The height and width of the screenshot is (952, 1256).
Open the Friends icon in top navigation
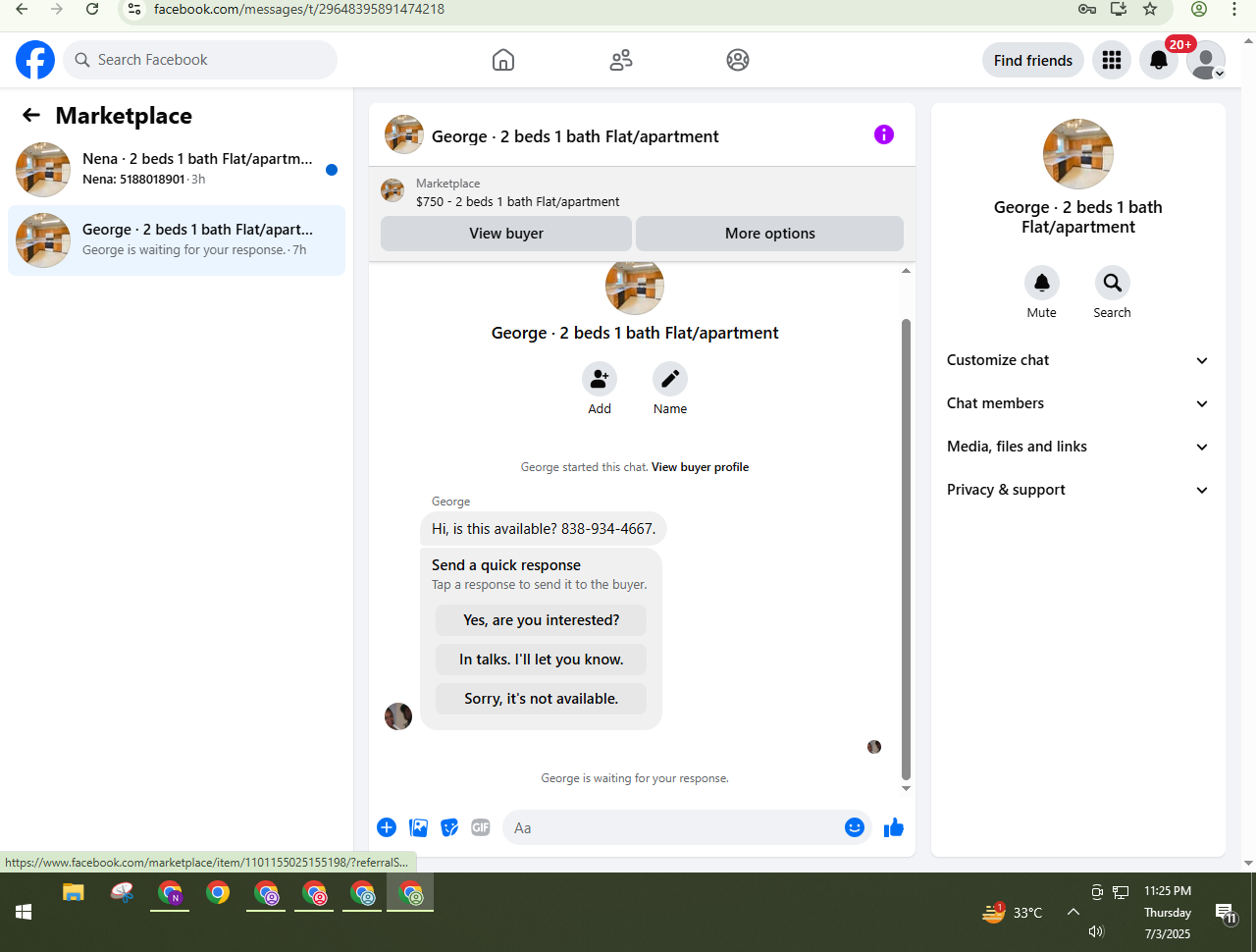621,60
